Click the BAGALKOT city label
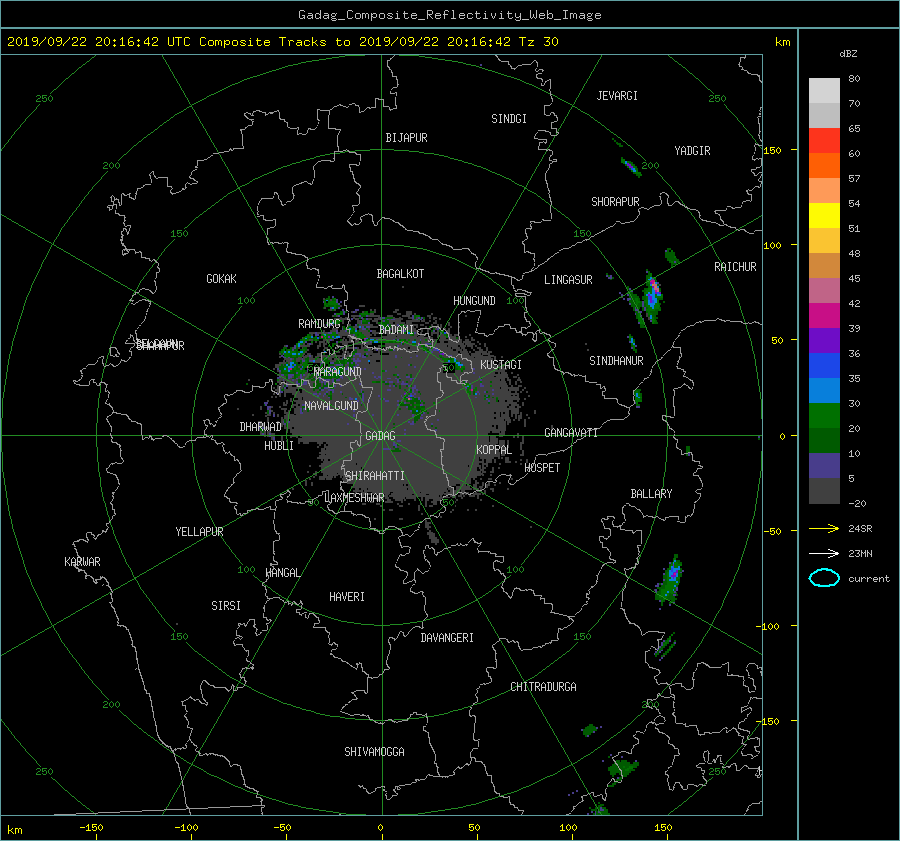The image size is (900, 841). (400, 274)
